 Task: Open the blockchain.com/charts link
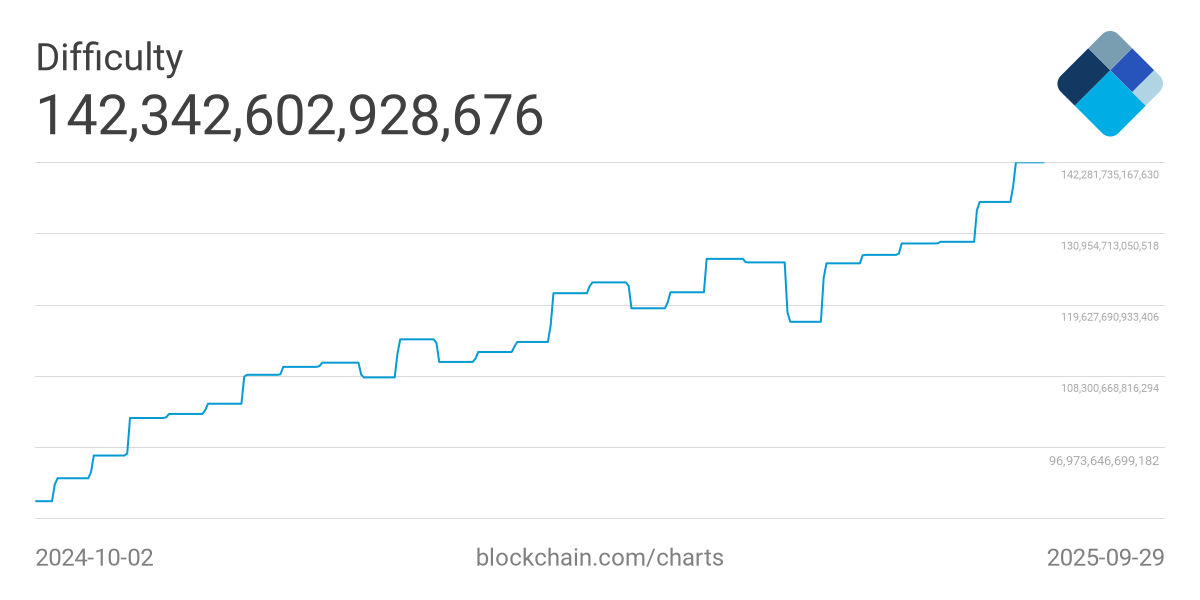click(599, 557)
